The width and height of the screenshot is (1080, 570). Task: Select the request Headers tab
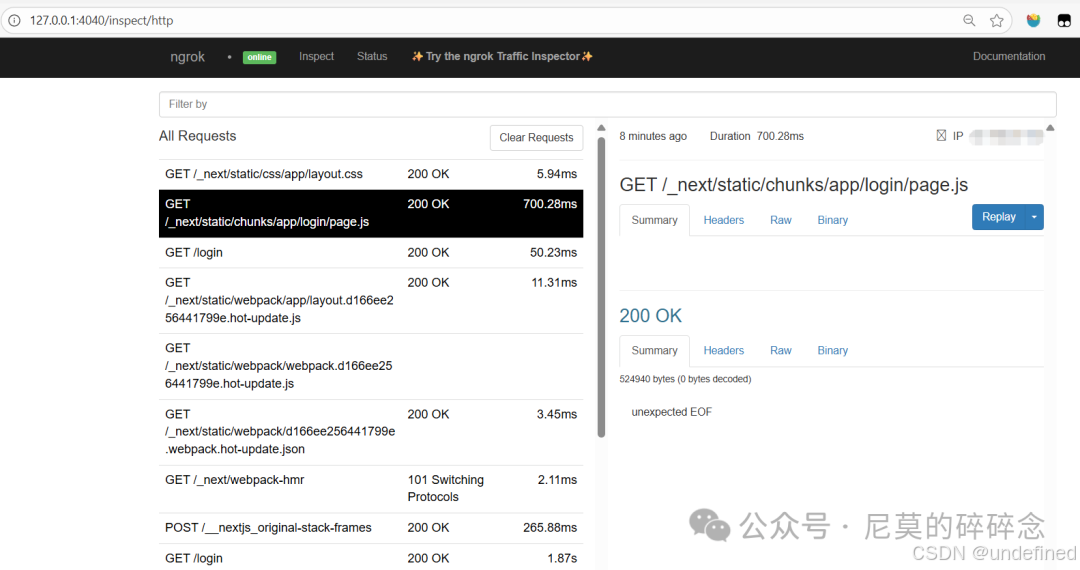[723, 220]
